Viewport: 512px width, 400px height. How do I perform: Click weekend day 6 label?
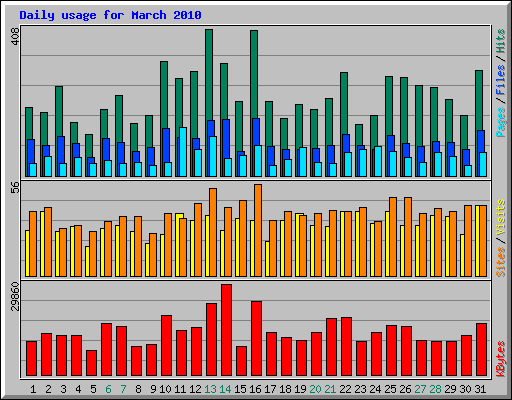[108, 389]
